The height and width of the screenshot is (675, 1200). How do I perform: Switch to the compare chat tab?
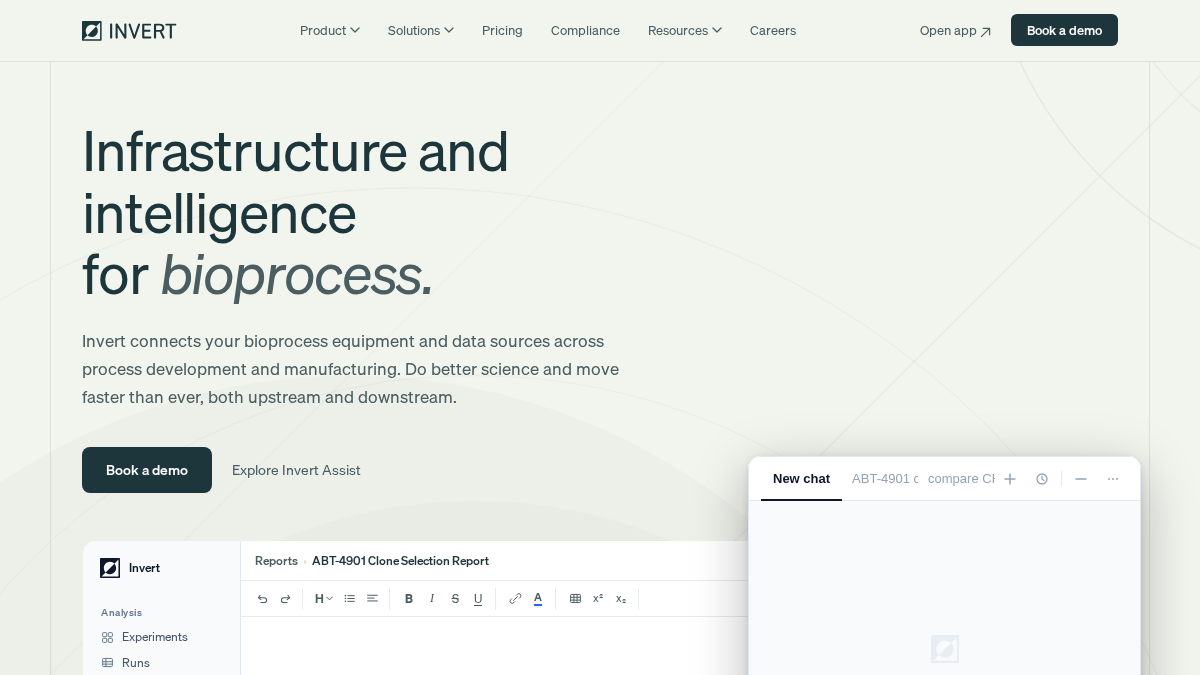coord(961,479)
